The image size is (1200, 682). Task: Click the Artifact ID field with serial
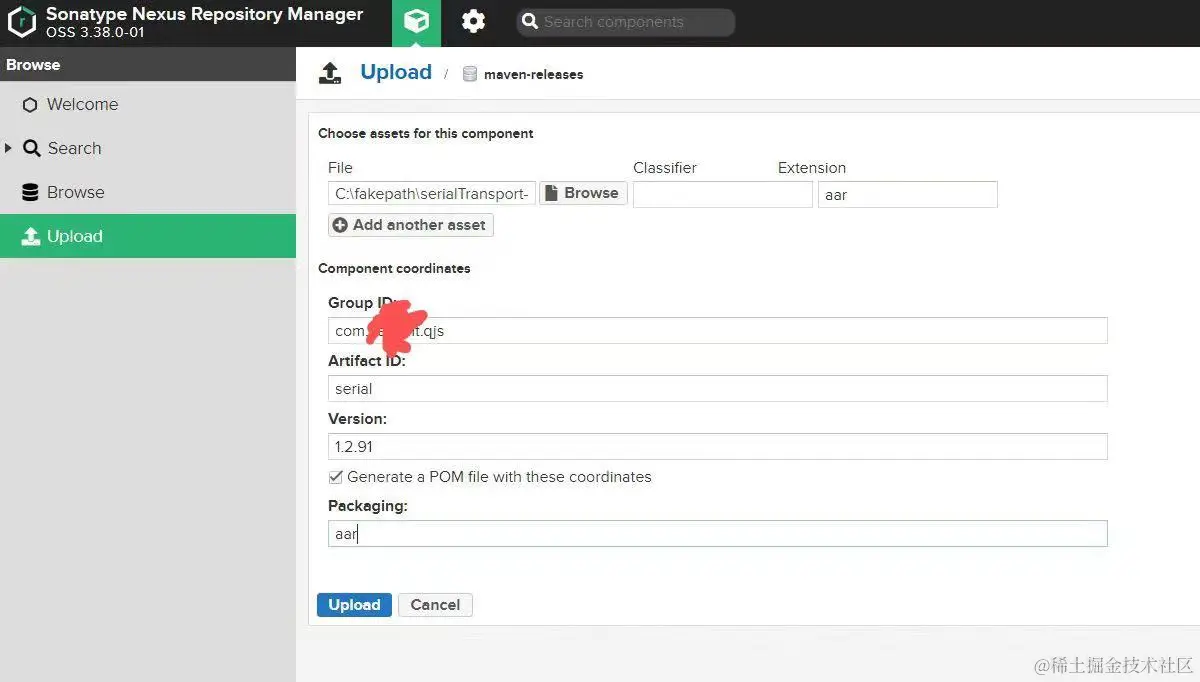[717, 388]
